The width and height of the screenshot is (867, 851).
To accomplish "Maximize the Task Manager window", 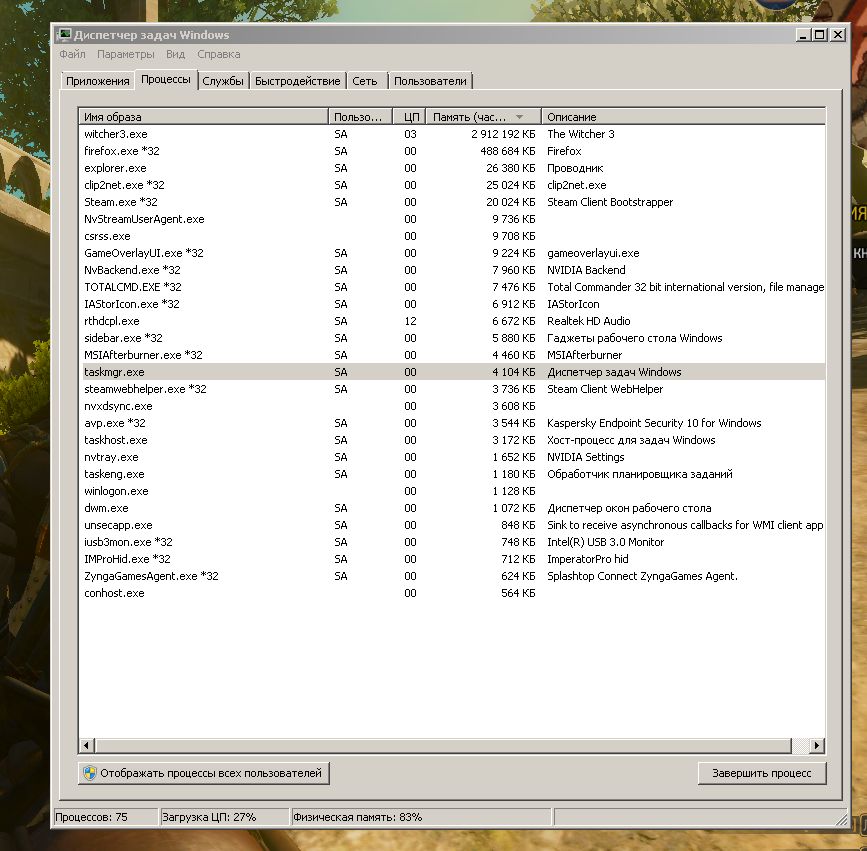I will coord(820,35).
